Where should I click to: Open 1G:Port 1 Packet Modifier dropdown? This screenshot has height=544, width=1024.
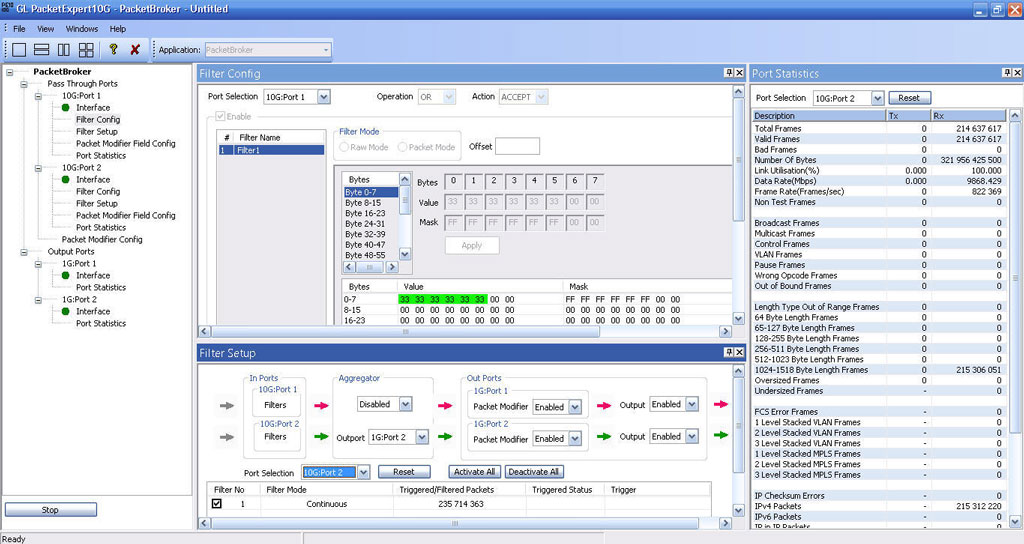[x=575, y=407]
